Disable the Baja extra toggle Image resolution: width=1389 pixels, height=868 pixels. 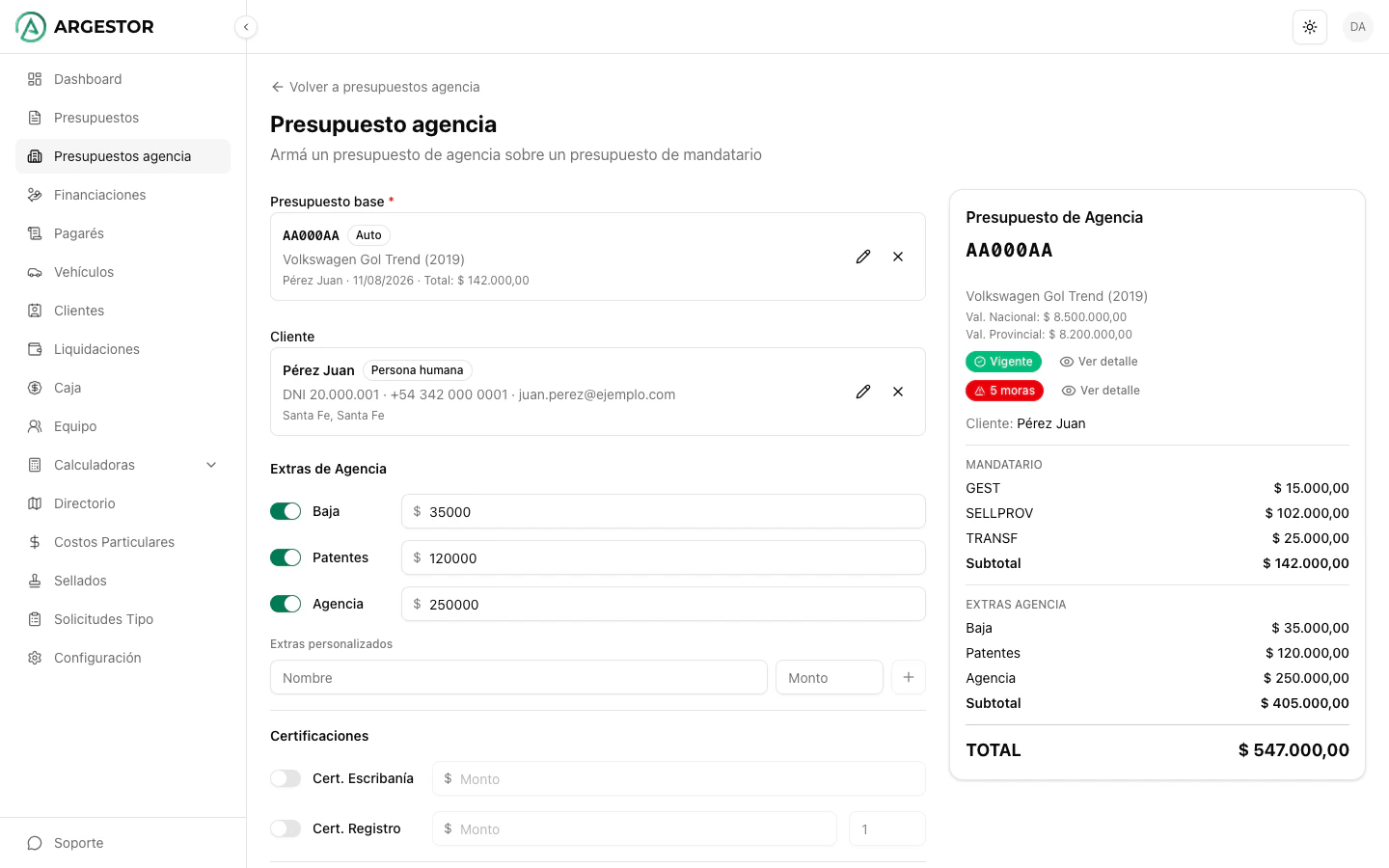pos(286,511)
